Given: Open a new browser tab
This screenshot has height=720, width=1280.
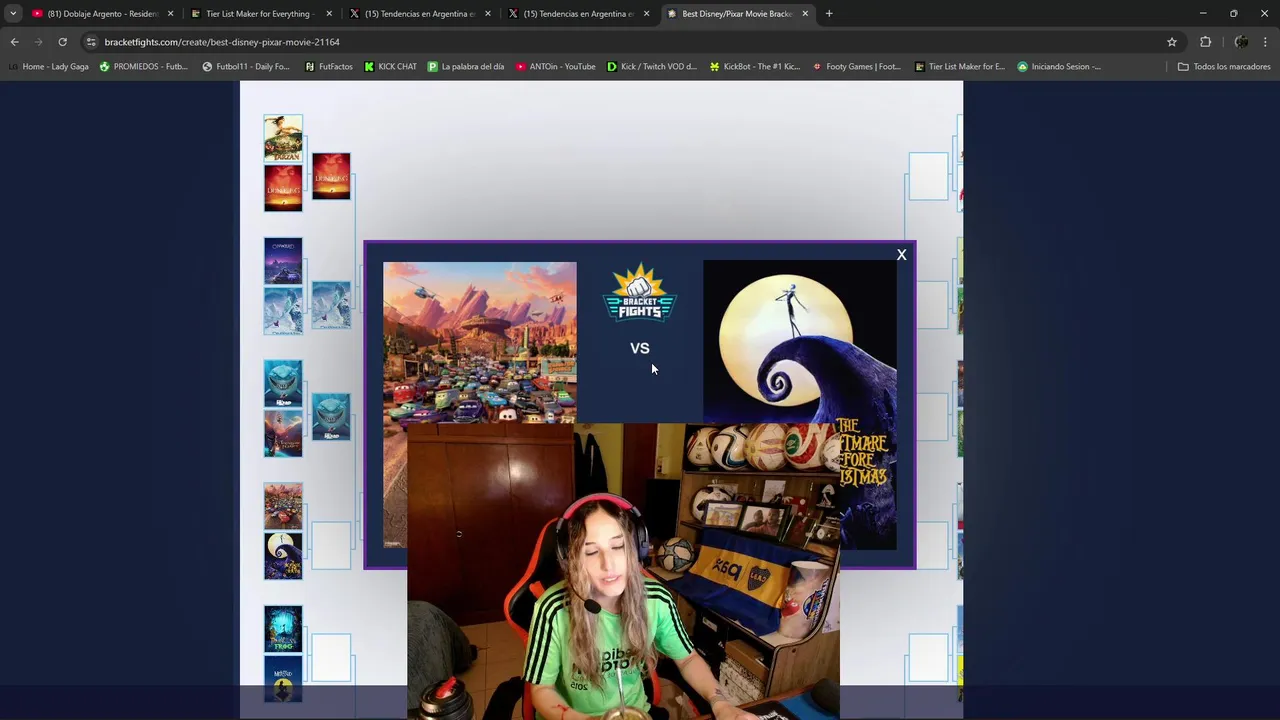Looking at the screenshot, I should [x=829, y=14].
